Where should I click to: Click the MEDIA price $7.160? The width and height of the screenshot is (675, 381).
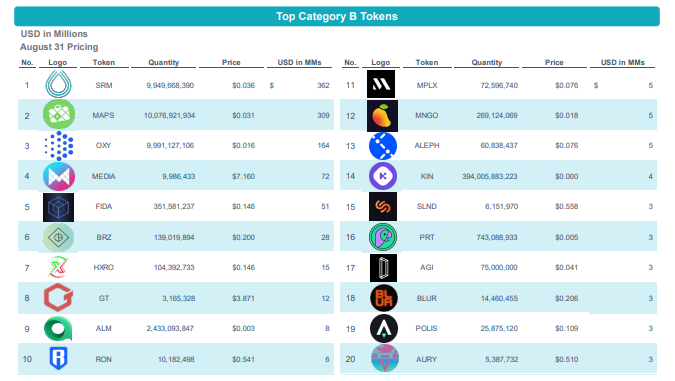coord(244,177)
